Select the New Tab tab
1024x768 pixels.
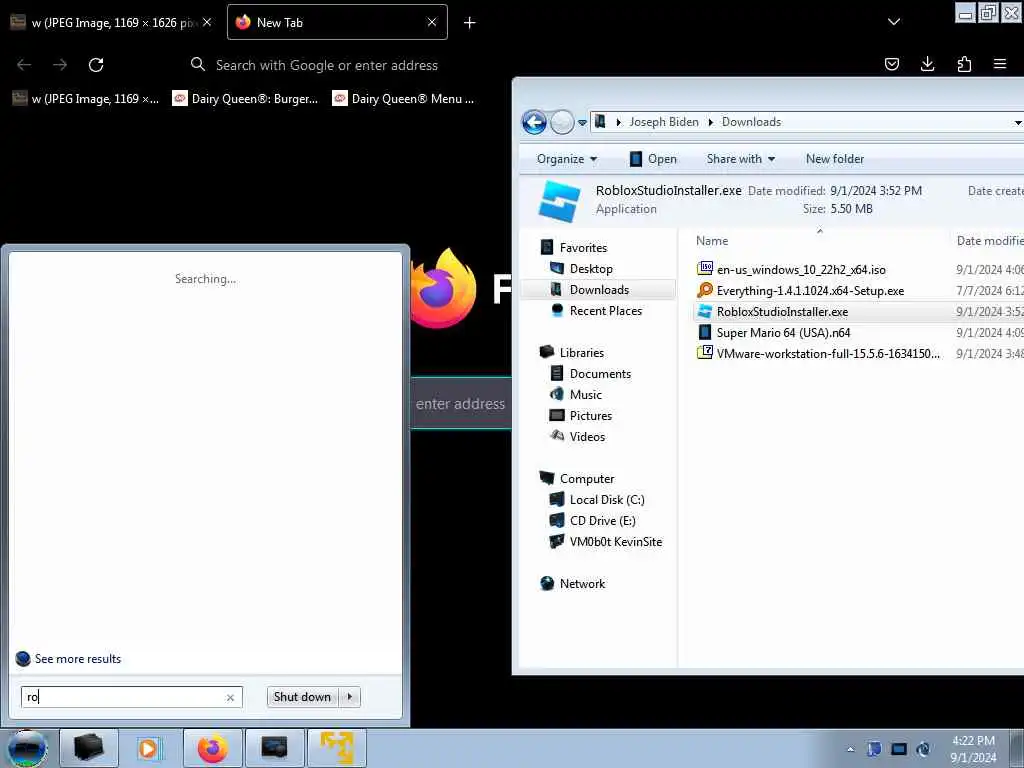pos(337,23)
